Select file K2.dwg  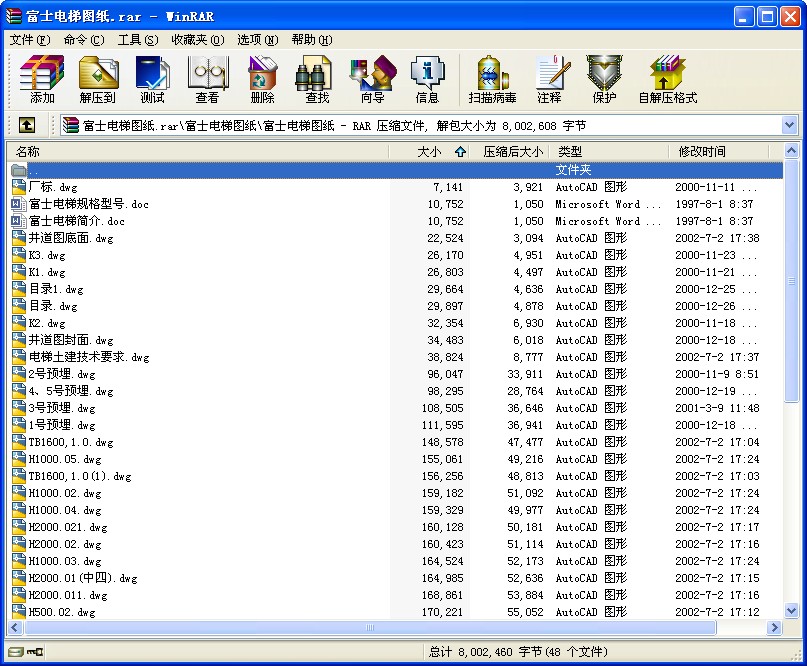(47, 323)
